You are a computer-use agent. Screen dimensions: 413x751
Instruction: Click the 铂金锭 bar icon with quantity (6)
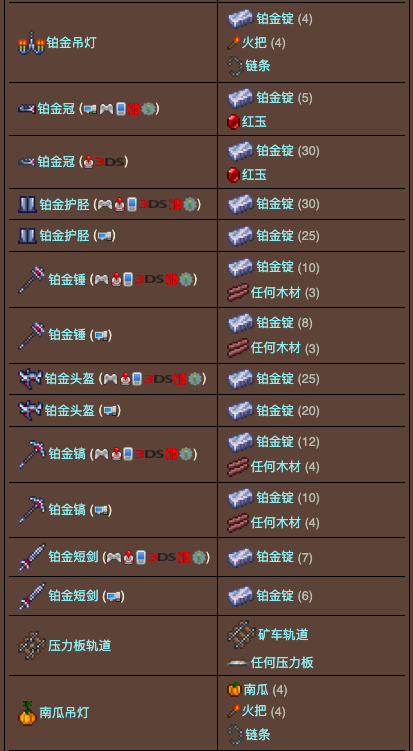[x=240, y=596]
